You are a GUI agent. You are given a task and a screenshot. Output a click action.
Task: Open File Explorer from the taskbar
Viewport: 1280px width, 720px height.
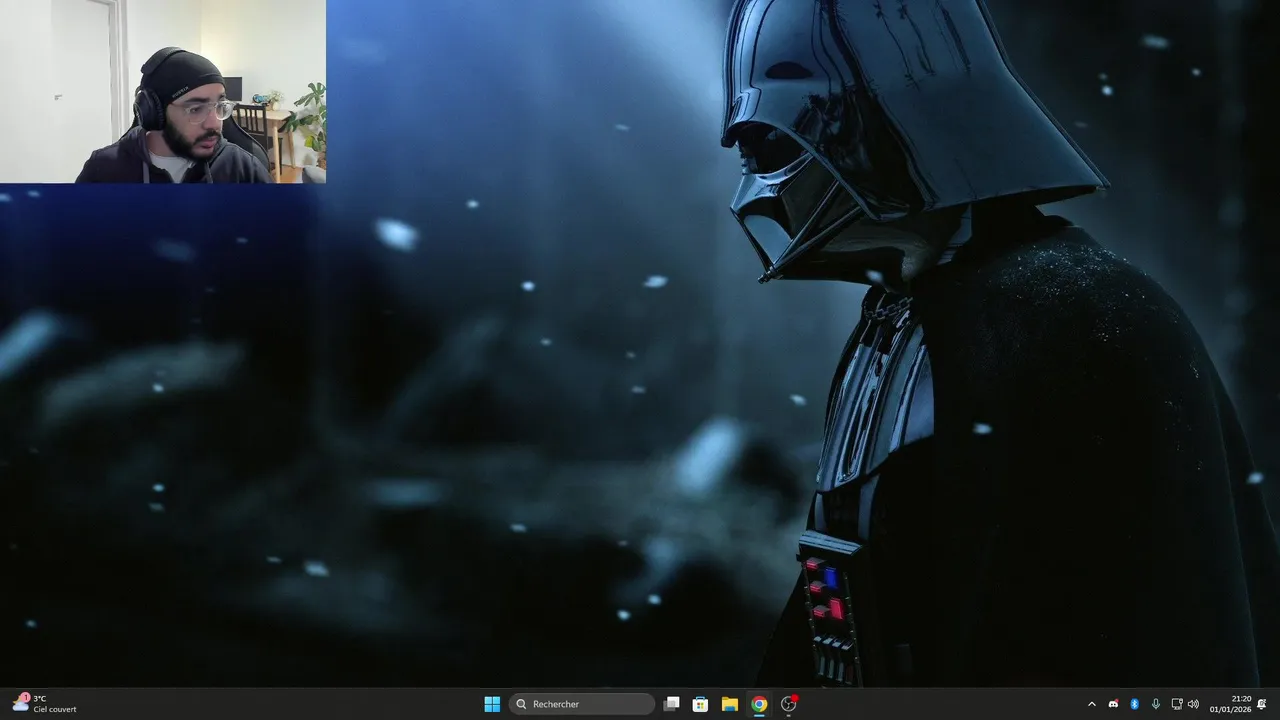point(730,704)
